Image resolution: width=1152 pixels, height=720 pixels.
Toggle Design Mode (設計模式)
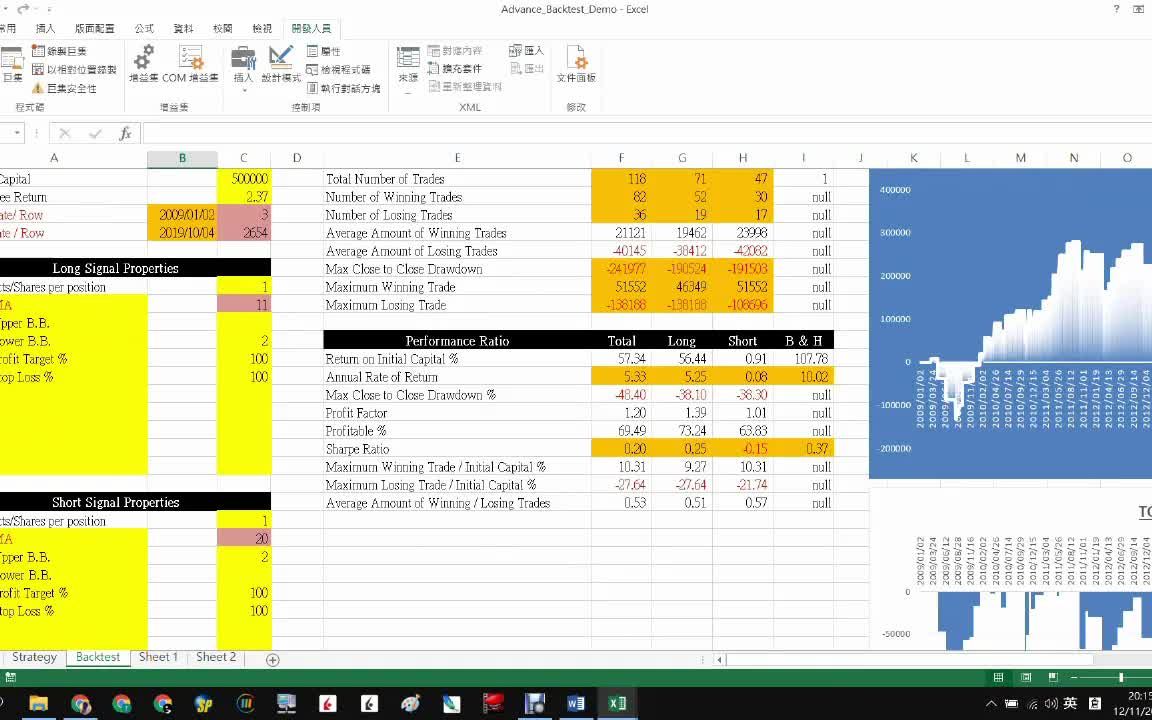[x=281, y=63]
